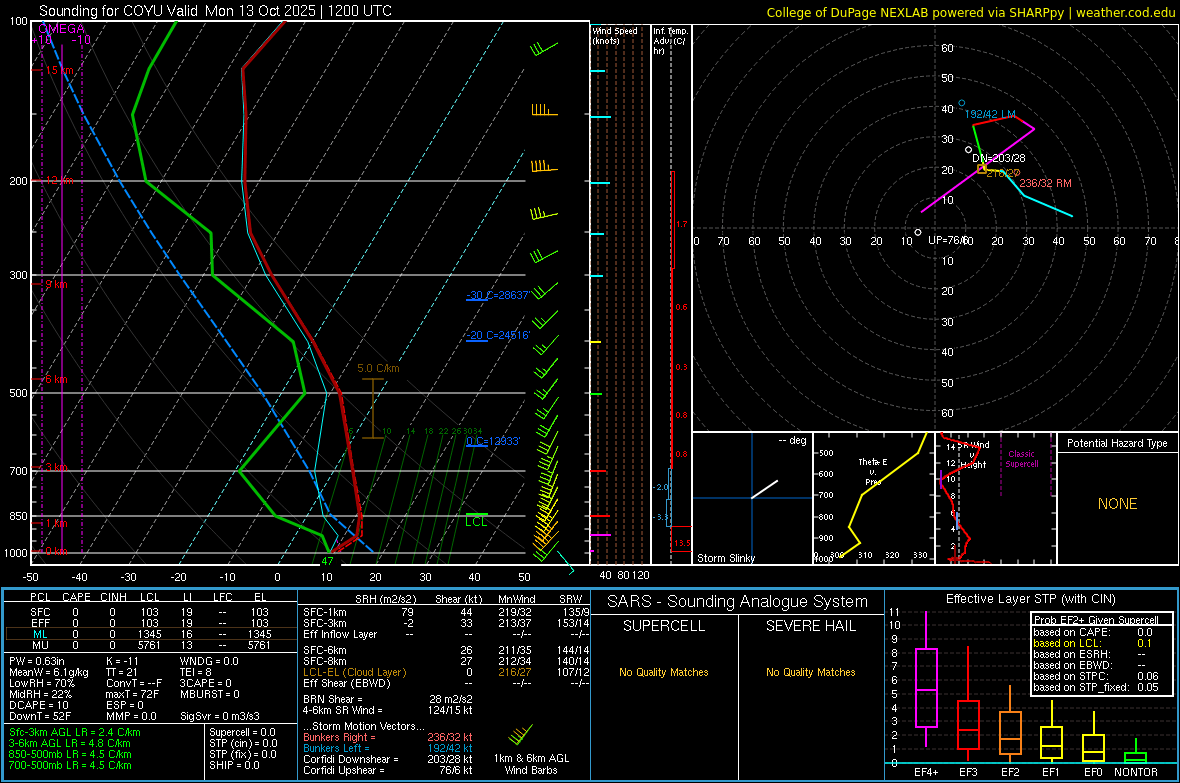Click the SEVERE HAIL column header
This screenshot has width=1180, height=783.
click(x=811, y=626)
